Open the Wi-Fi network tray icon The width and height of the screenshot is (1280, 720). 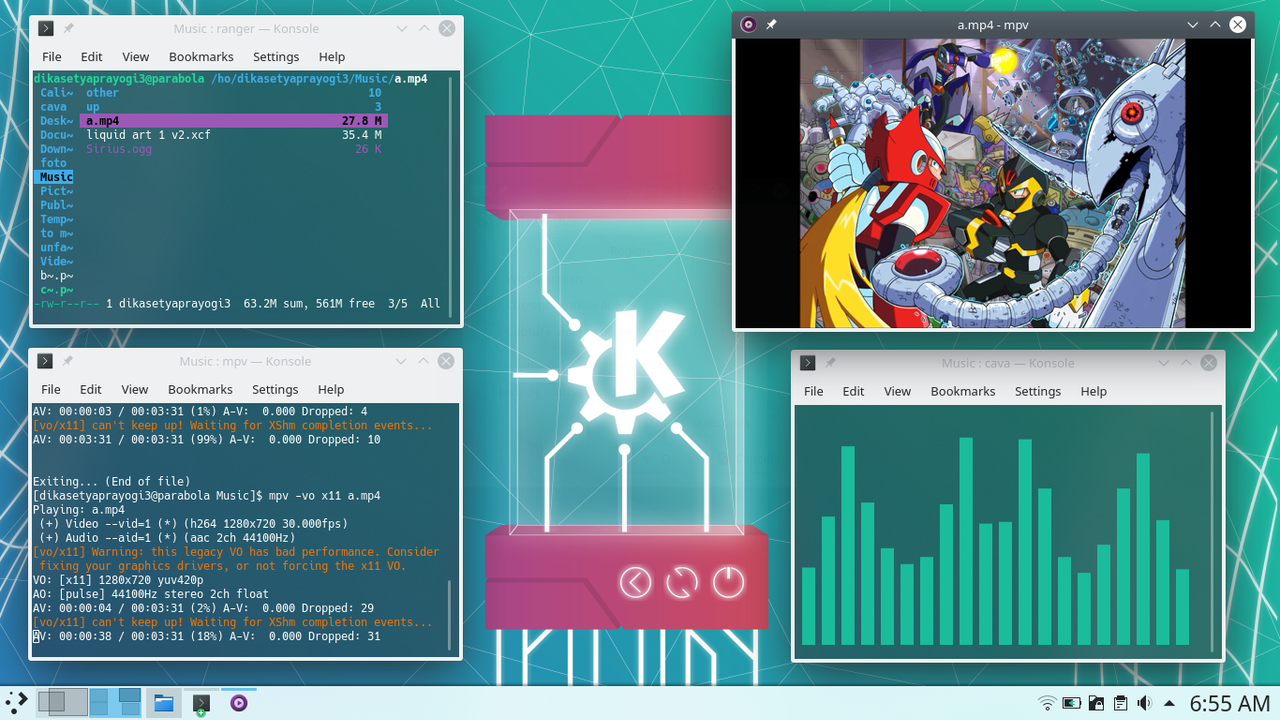click(x=1047, y=703)
